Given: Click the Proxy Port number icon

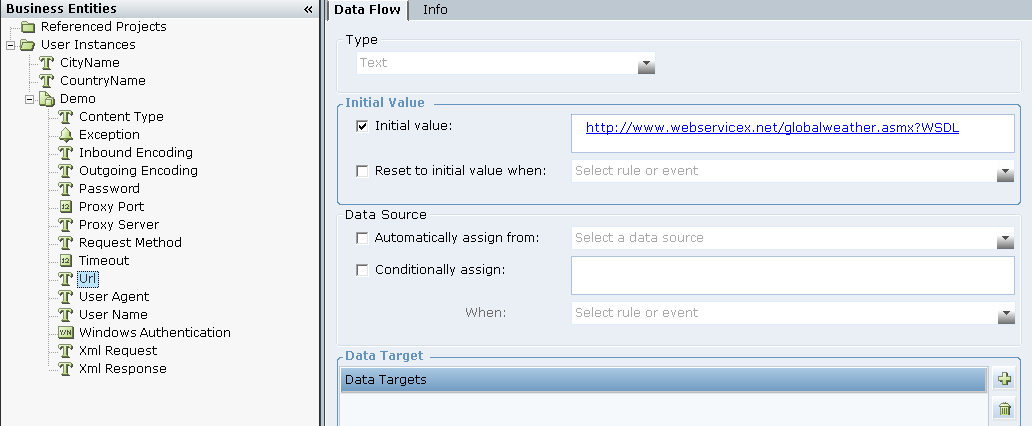Looking at the screenshot, I should coord(65,207).
